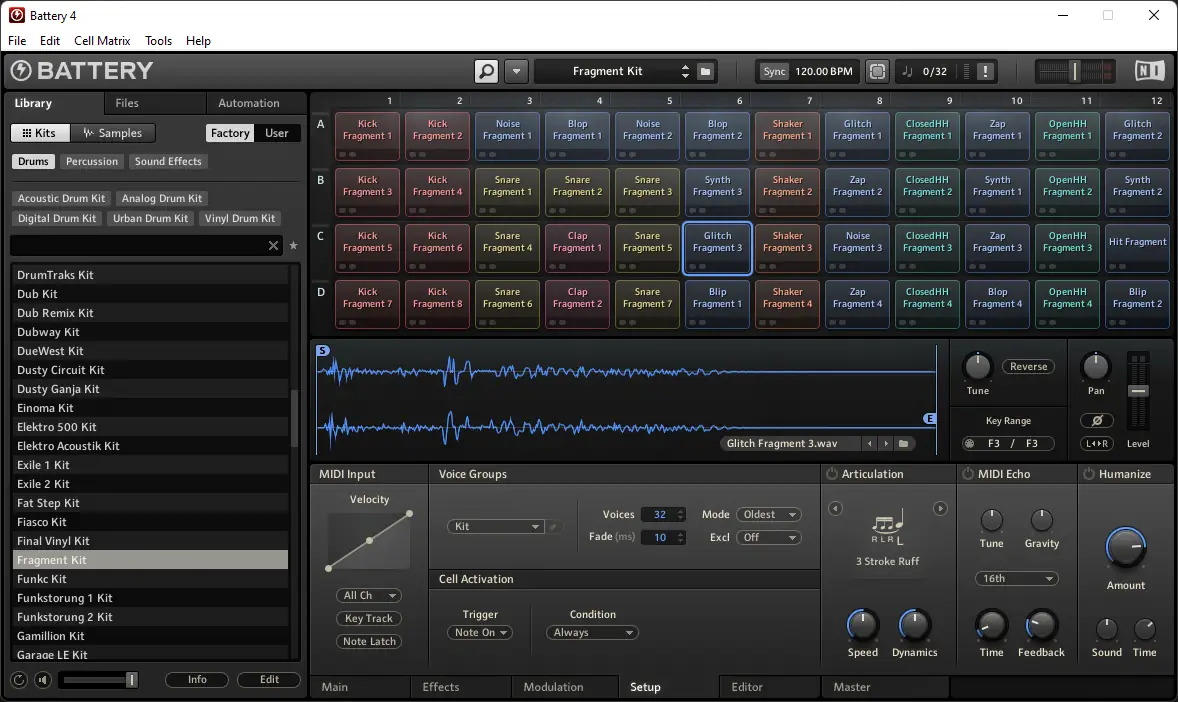The image size is (1178, 702).
Task: Click the waveform end marker E
Action: [x=929, y=419]
